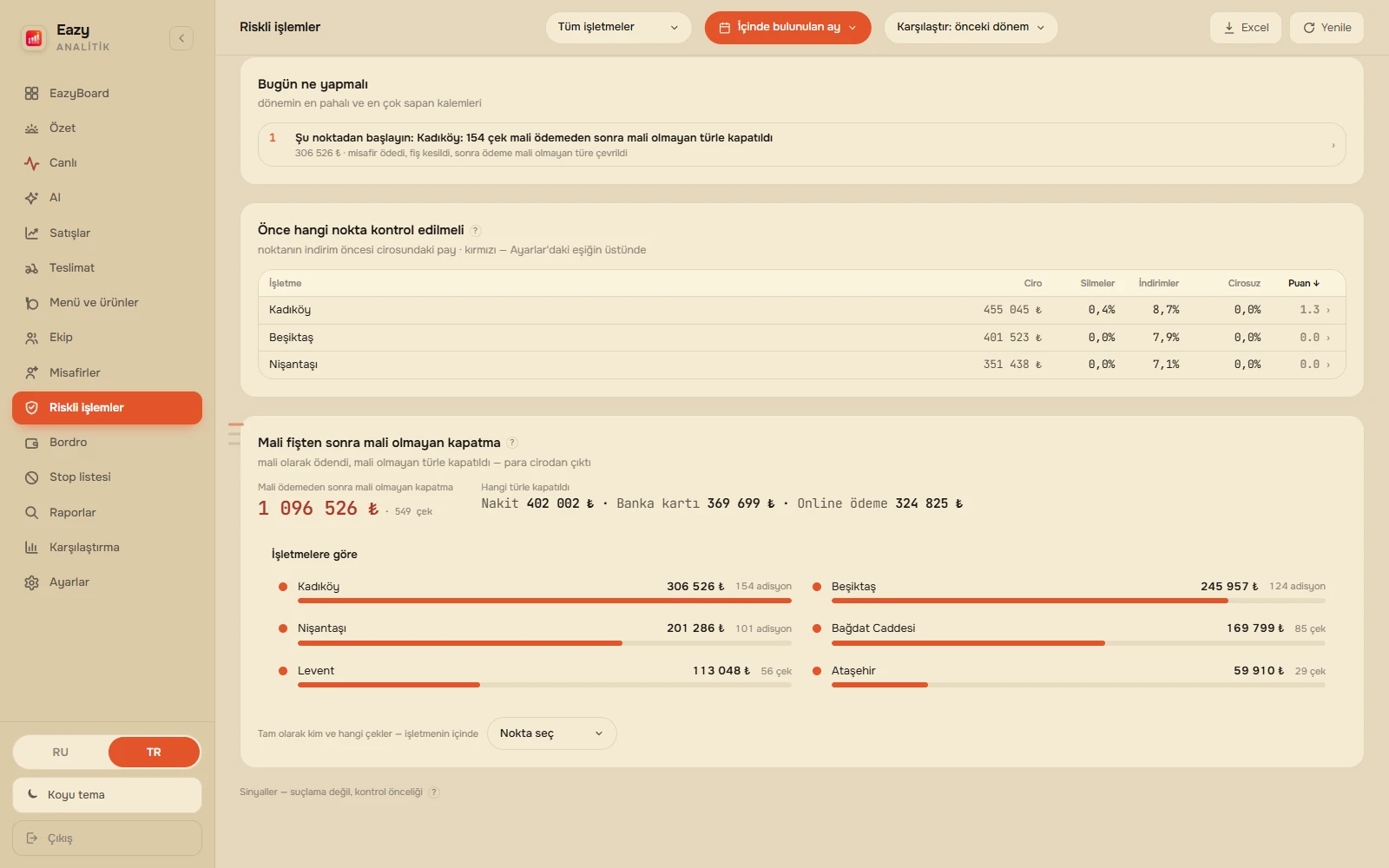Click the Teslimat delivery icon
Screen dimensions: 1389x868
click(32, 268)
